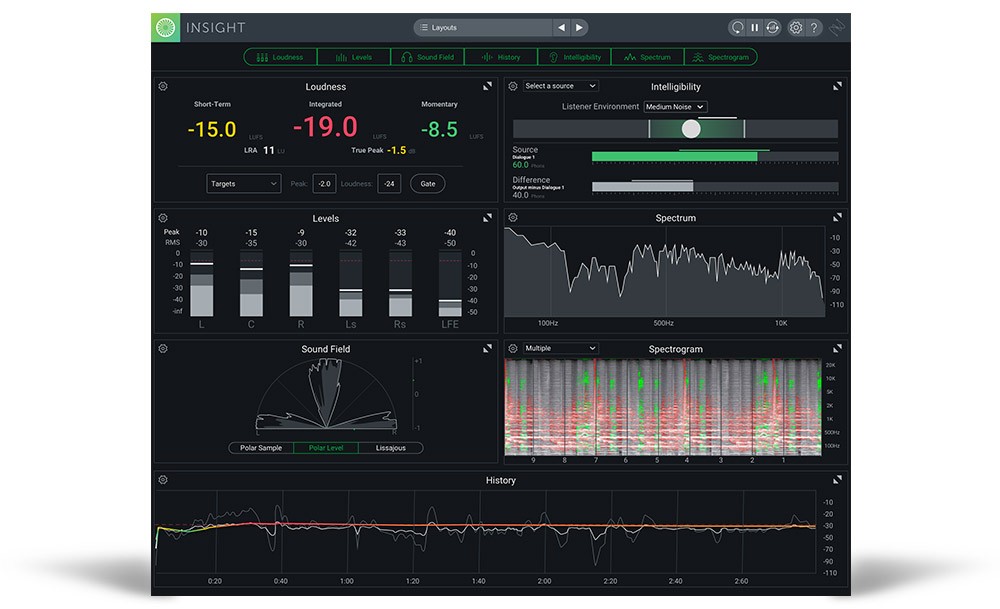Open the help question mark icon

click(x=814, y=28)
